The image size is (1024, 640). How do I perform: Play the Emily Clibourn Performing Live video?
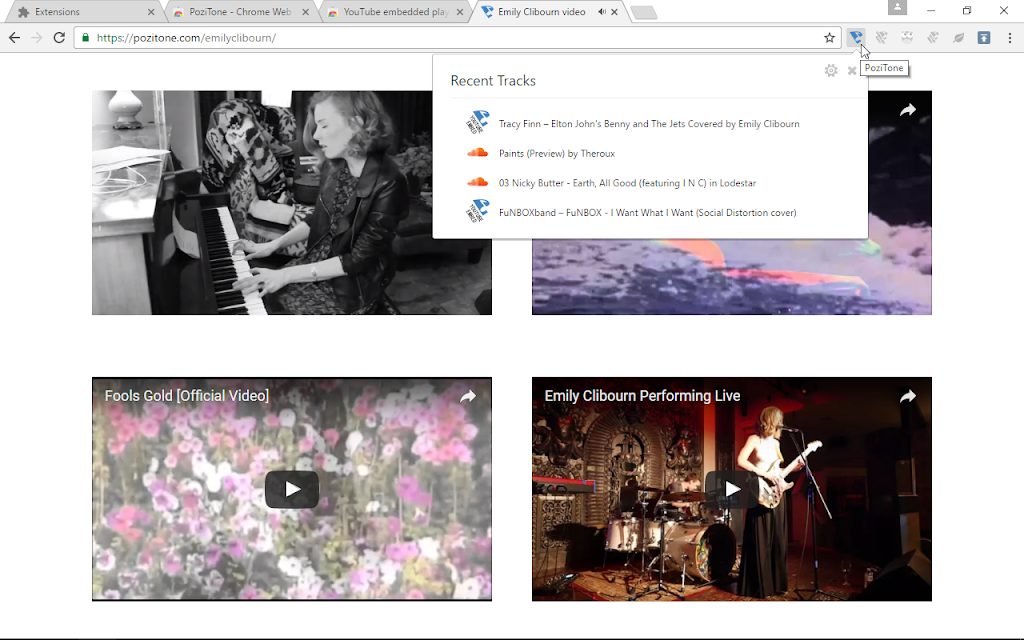coord(731,489)
